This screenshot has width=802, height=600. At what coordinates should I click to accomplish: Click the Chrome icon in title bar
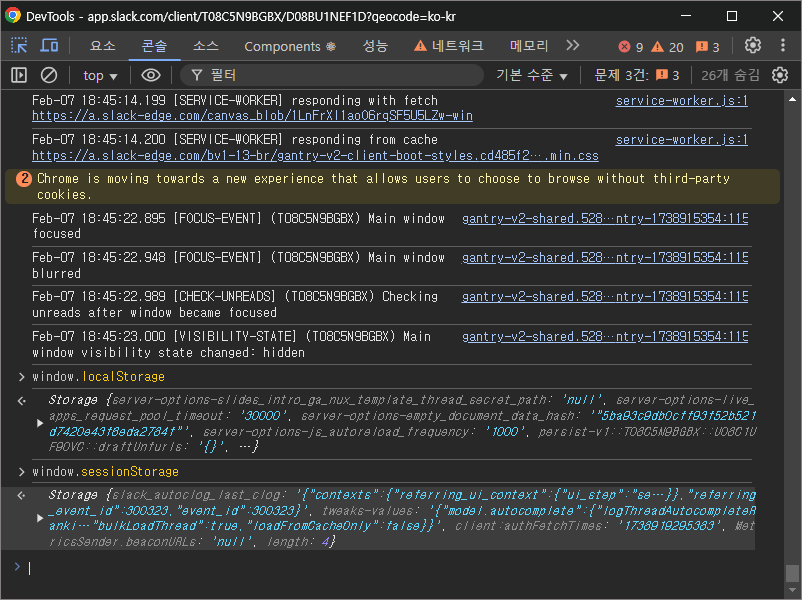pyautogui.click(x=13, y=16)
